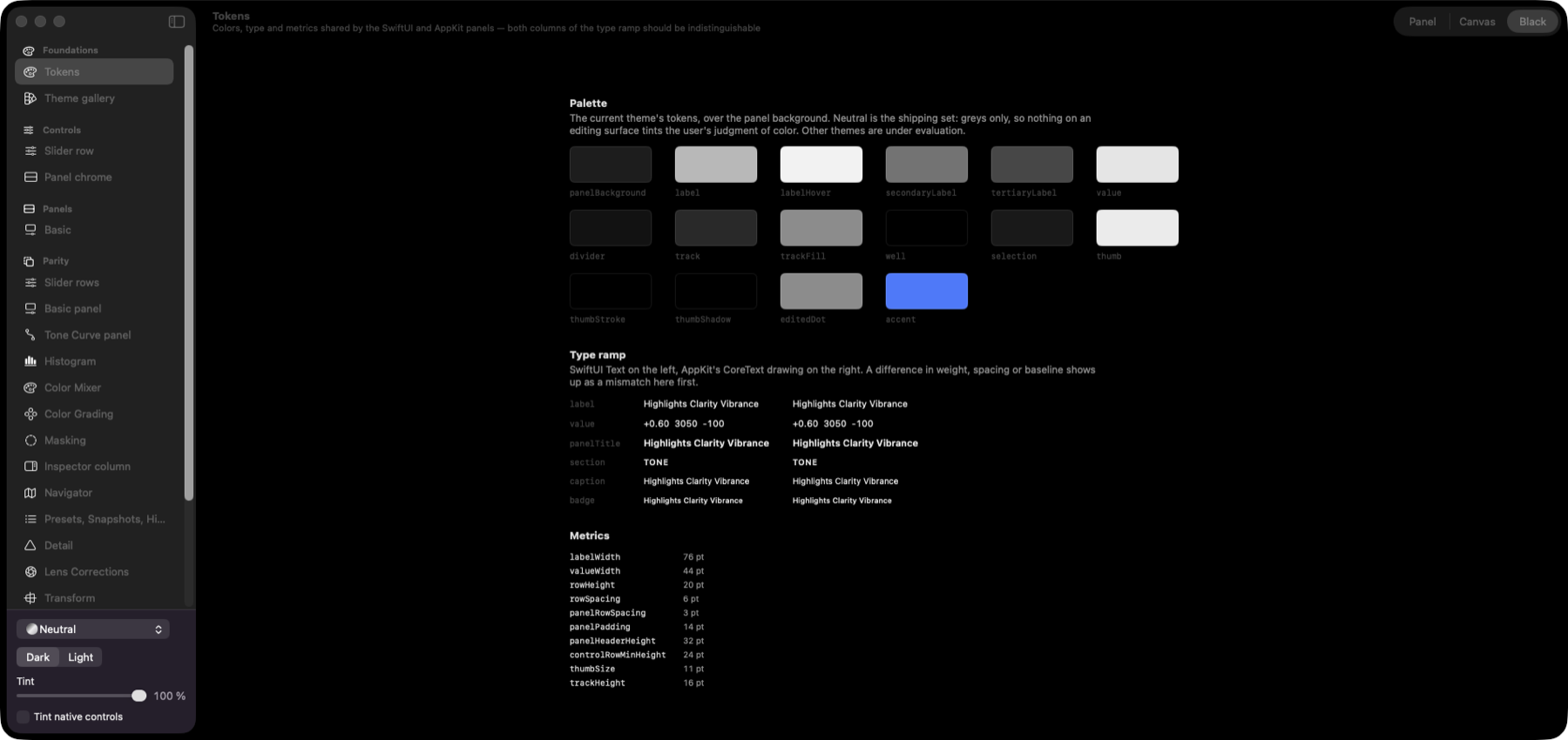Click the Tokens palette icon in sidebar
The width and height of the screenshot is (1568, 740).
coord(30,72)
